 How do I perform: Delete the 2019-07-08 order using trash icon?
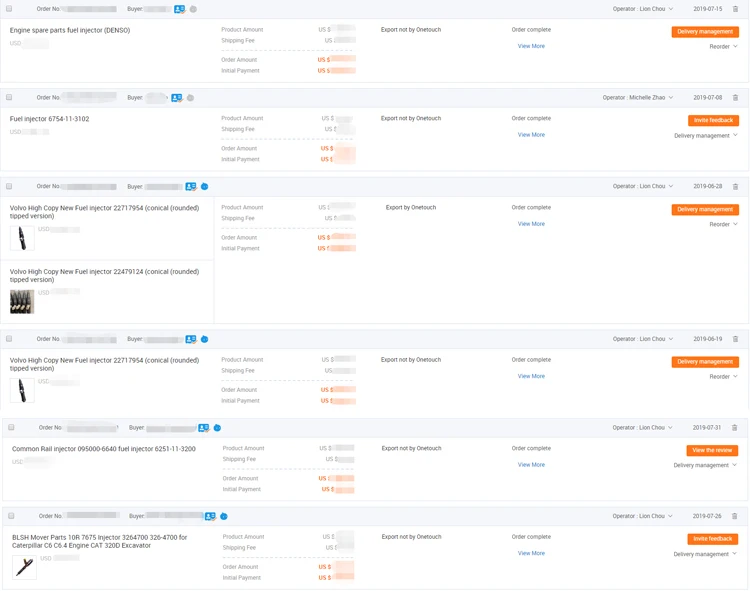735,98
